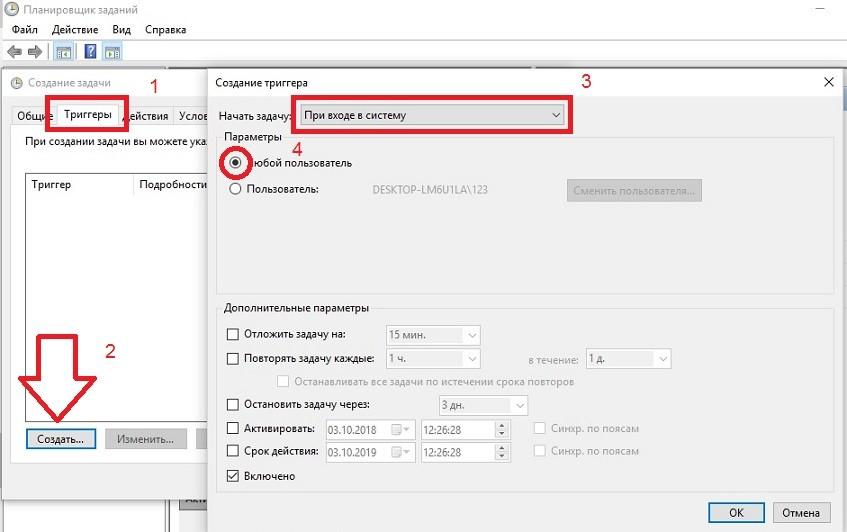Viewport: 847px width, 532px height.
Task: Open calendar picker for Срок действия date
Action: coord(402,452)
